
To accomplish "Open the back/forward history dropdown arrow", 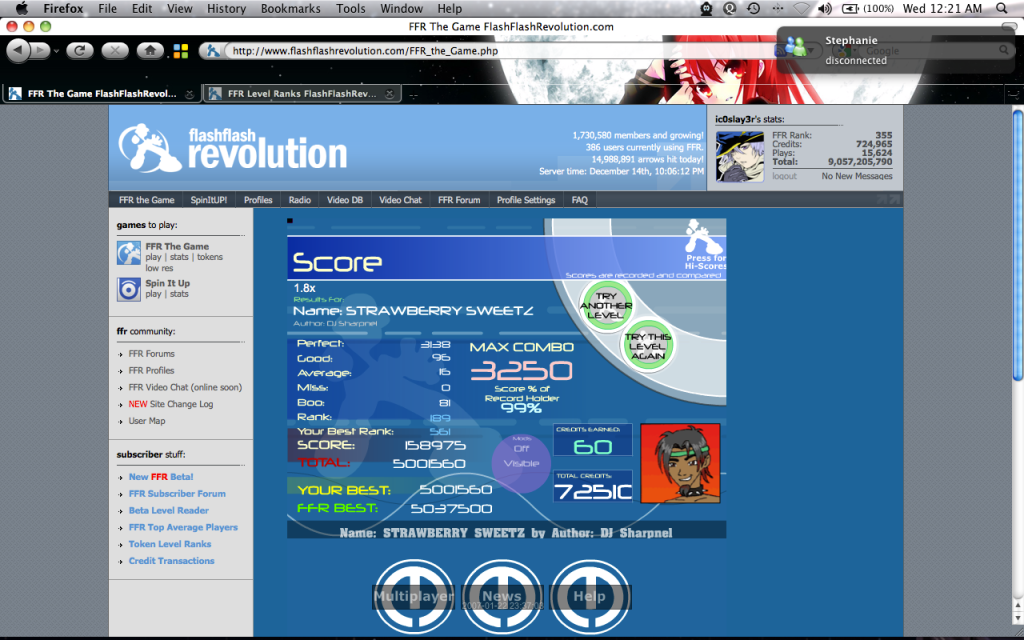I will pos(57,50).
